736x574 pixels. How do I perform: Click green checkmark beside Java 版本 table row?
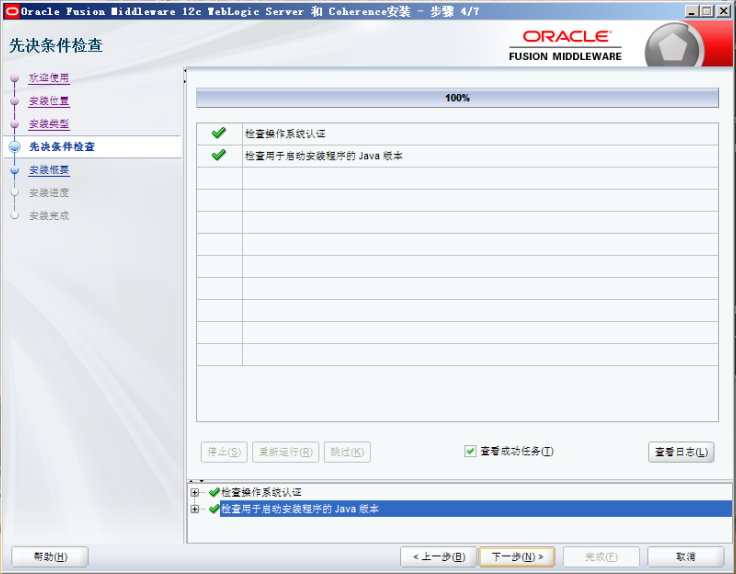tap(219, 155)
